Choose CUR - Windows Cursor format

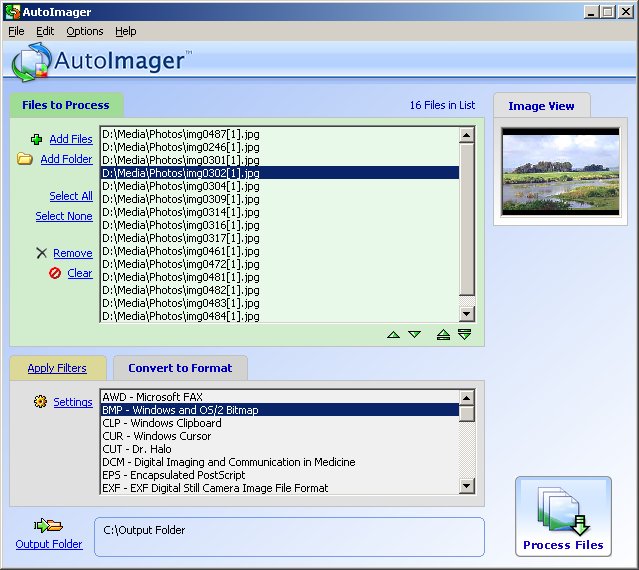coord(280,436)
